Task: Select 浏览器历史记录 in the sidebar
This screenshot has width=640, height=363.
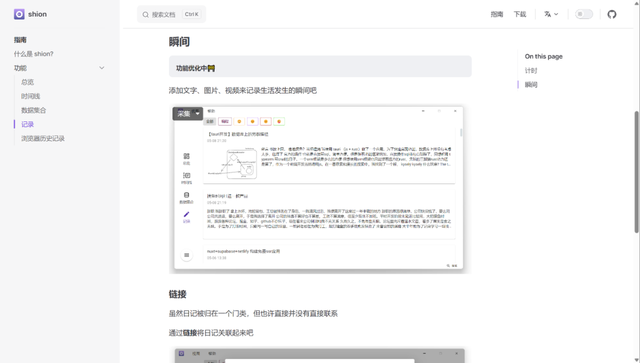Action: 43,138
